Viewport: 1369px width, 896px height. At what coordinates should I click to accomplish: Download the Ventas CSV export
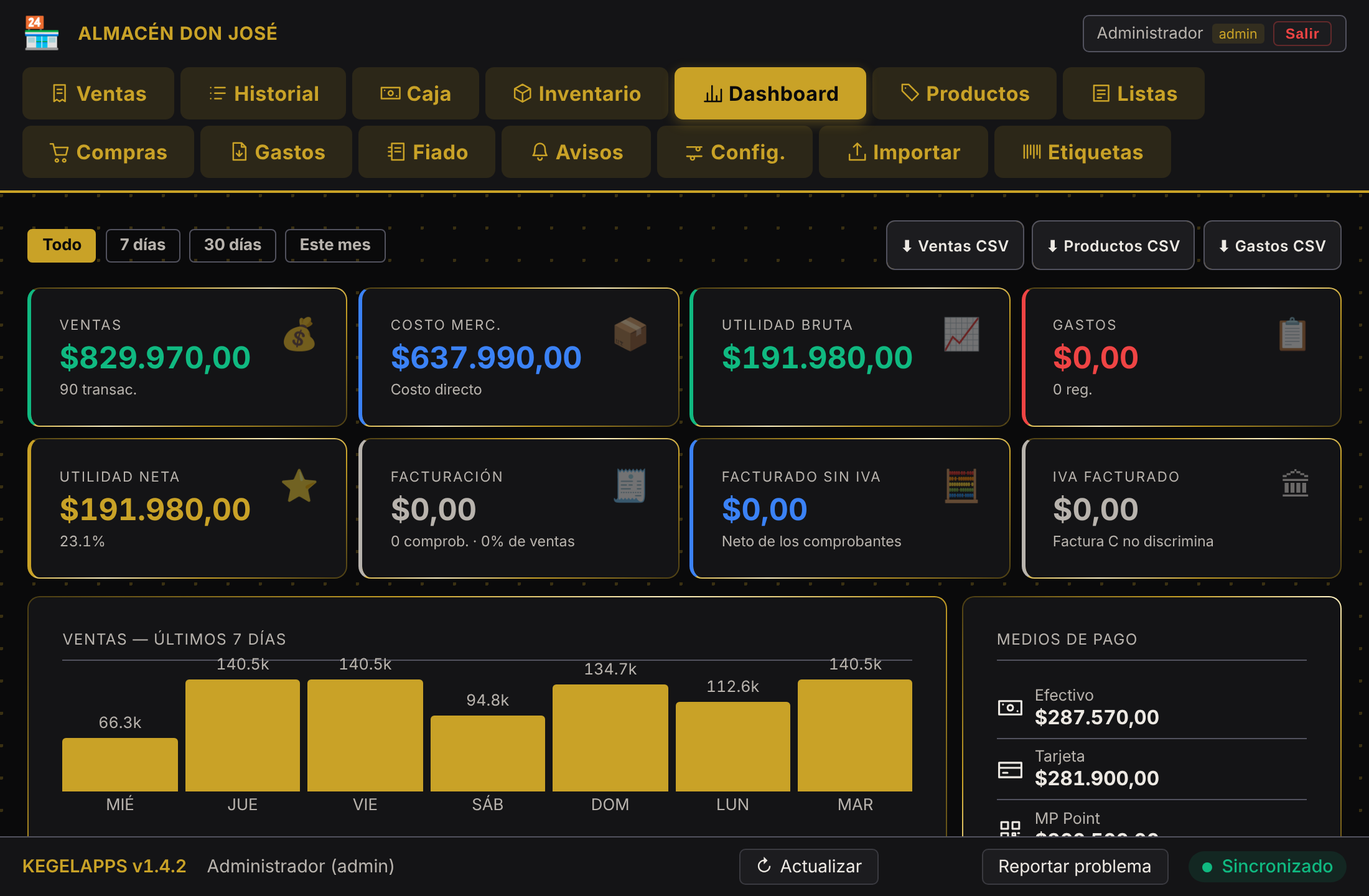click(x=955, y=245)
